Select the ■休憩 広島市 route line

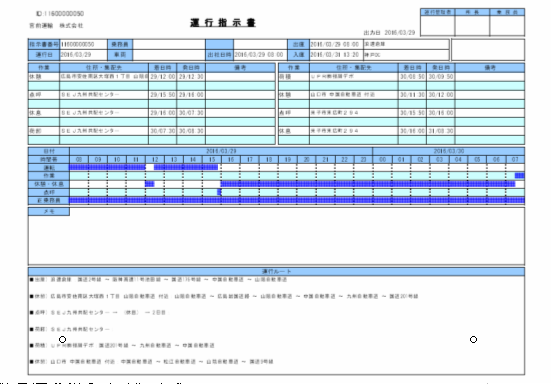coord(224,296)
